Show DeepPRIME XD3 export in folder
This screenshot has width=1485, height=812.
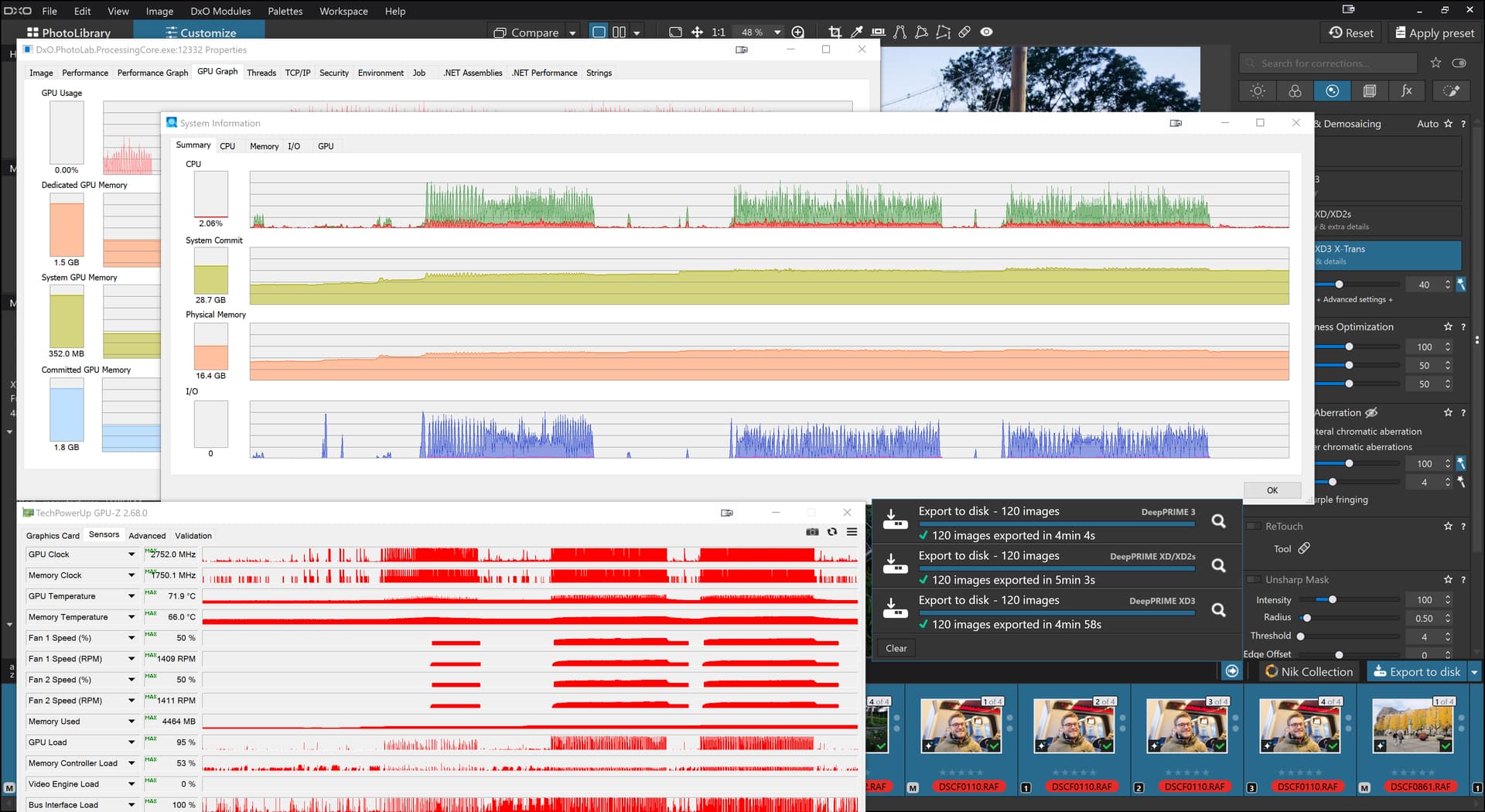tap(1218, 610)
